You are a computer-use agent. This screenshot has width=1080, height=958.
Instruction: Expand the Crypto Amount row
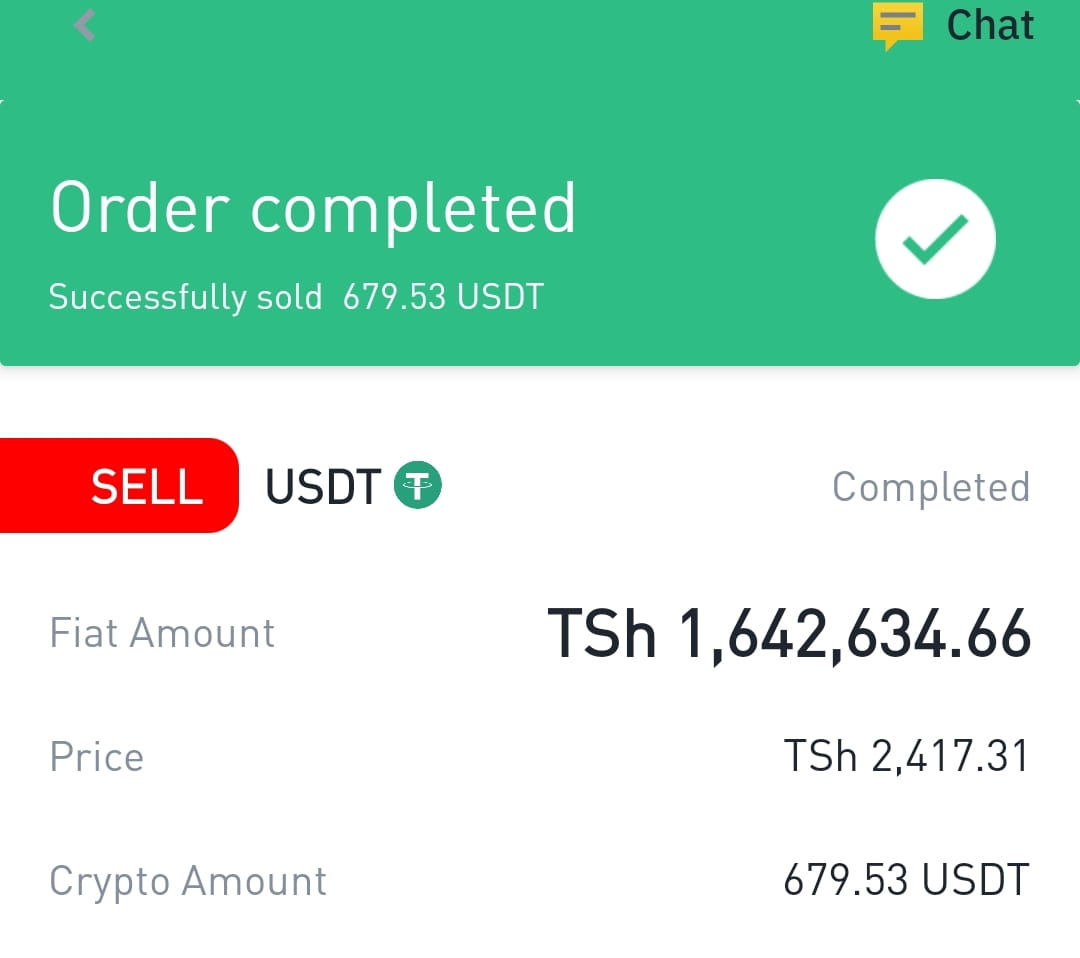click(x=540, y=880)
